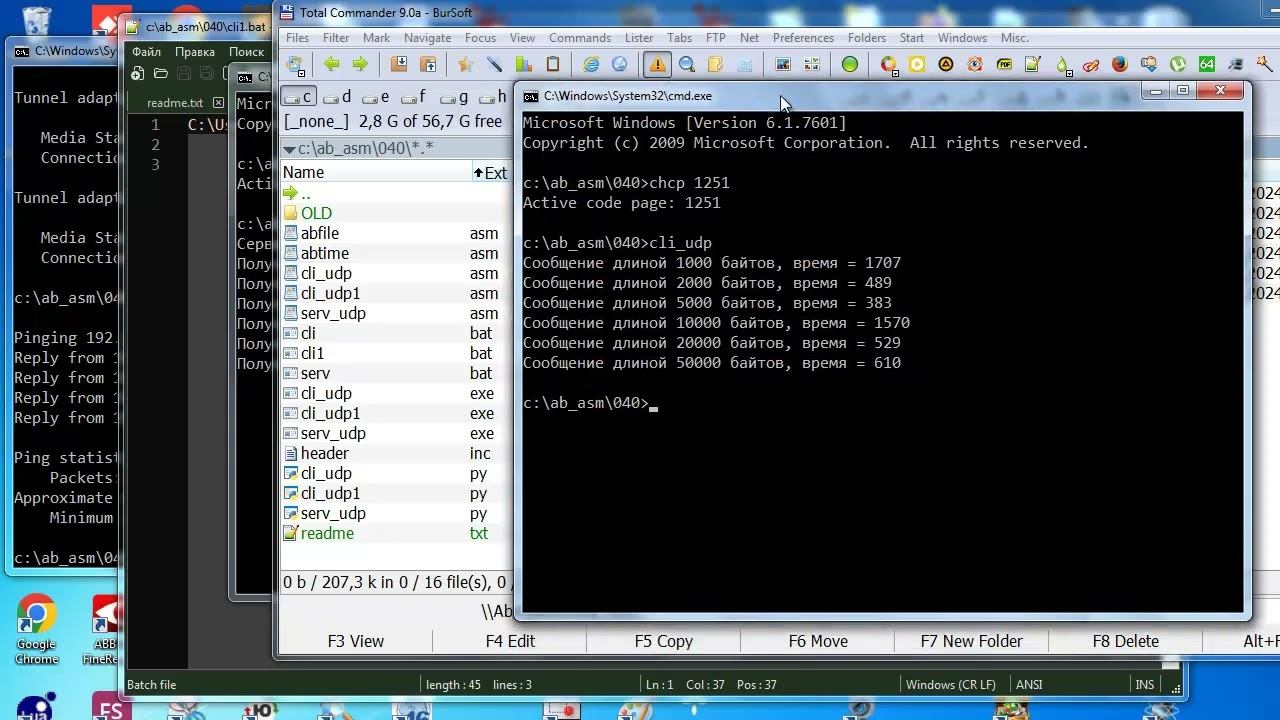Sort file list by Name column

point(375,173)
